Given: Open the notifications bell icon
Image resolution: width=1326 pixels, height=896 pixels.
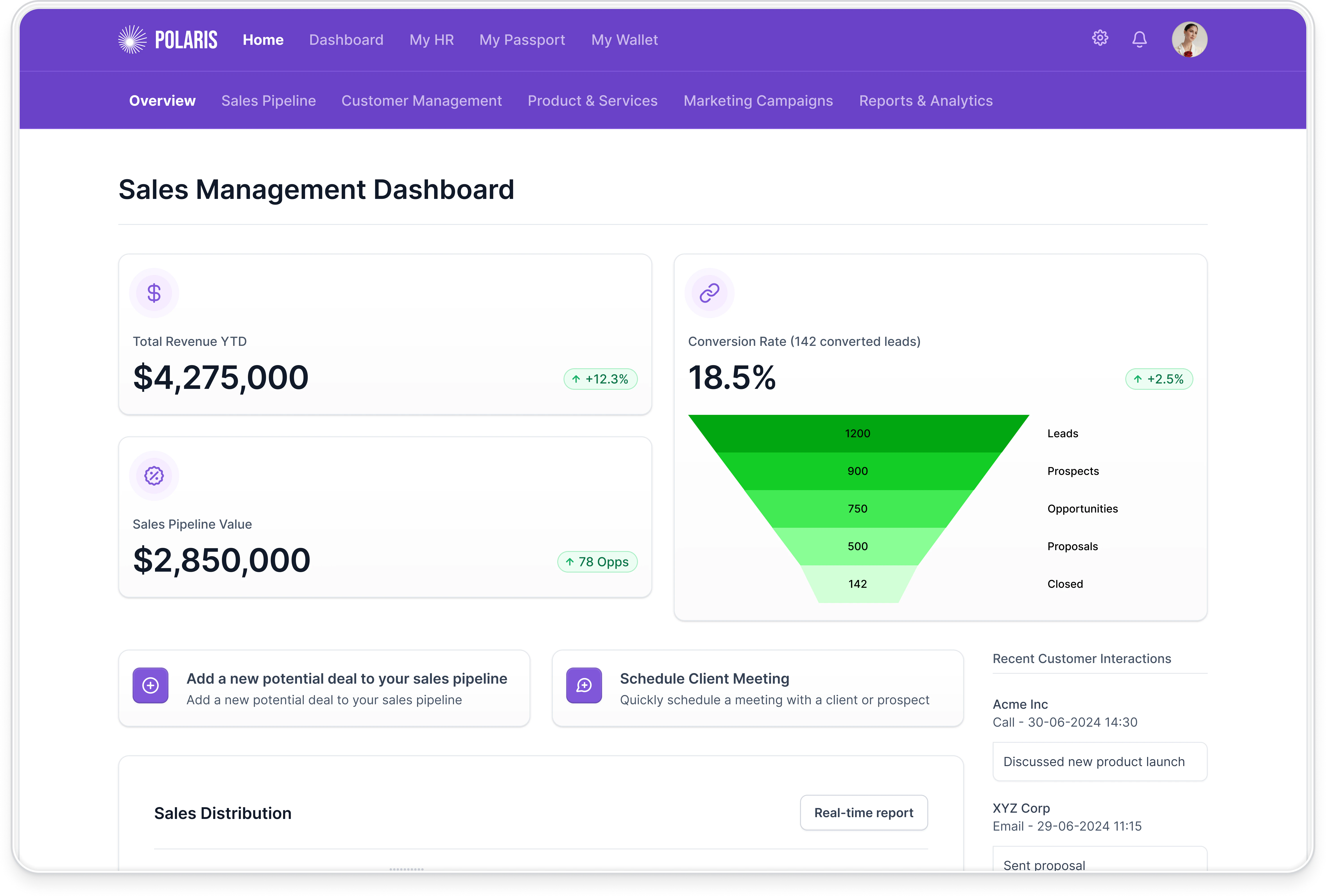Looking at the screenshot, I should tap(1139, 39).
